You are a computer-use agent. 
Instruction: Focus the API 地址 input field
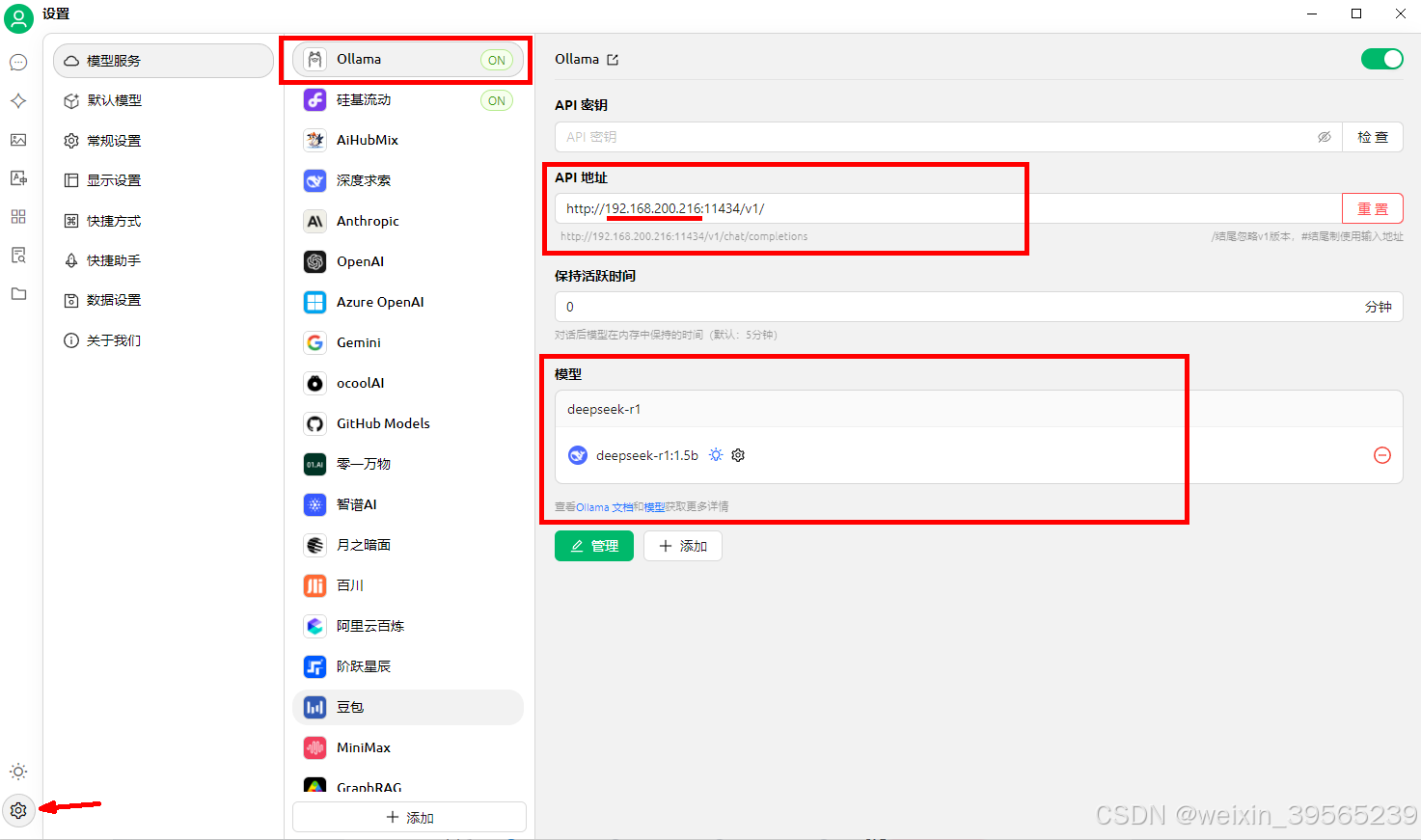tap(948, 208)
